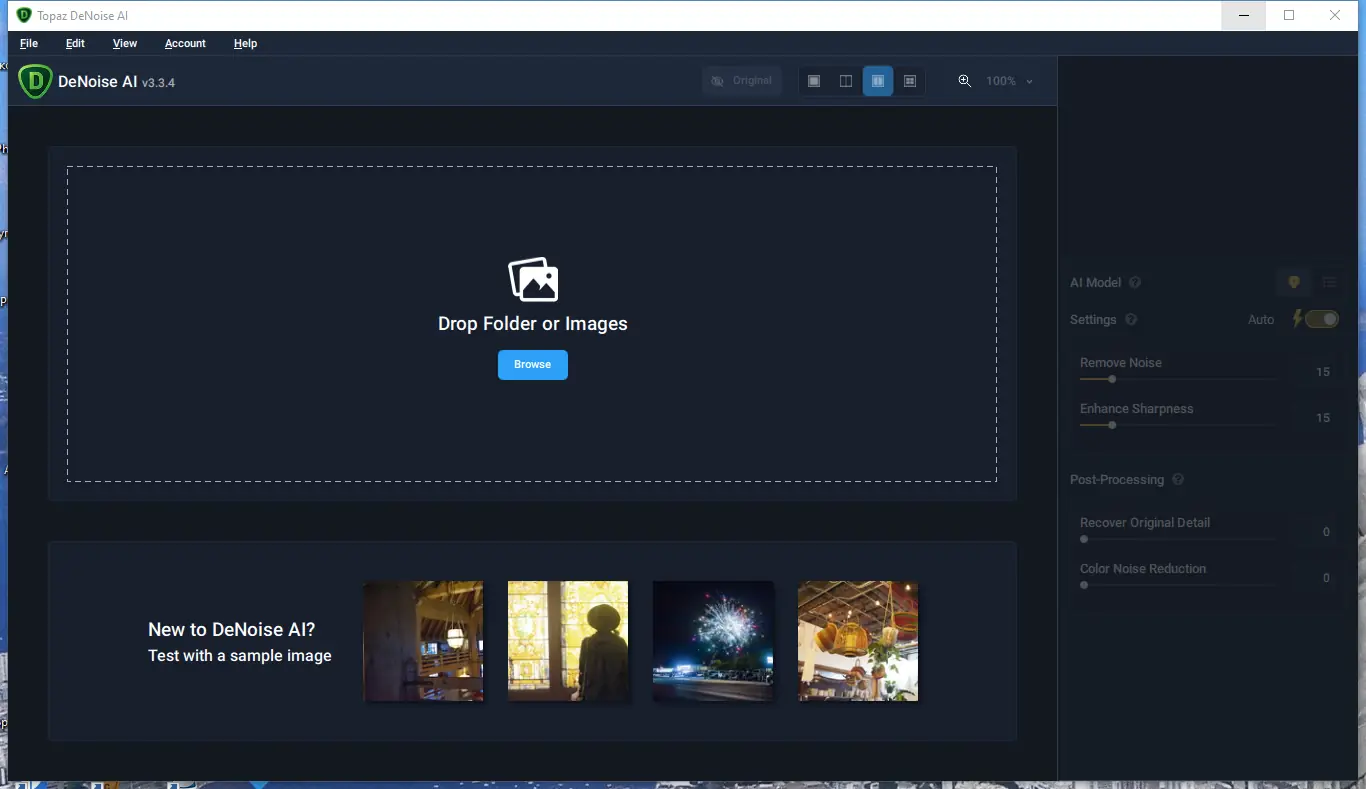Switch to single image view

814,81
